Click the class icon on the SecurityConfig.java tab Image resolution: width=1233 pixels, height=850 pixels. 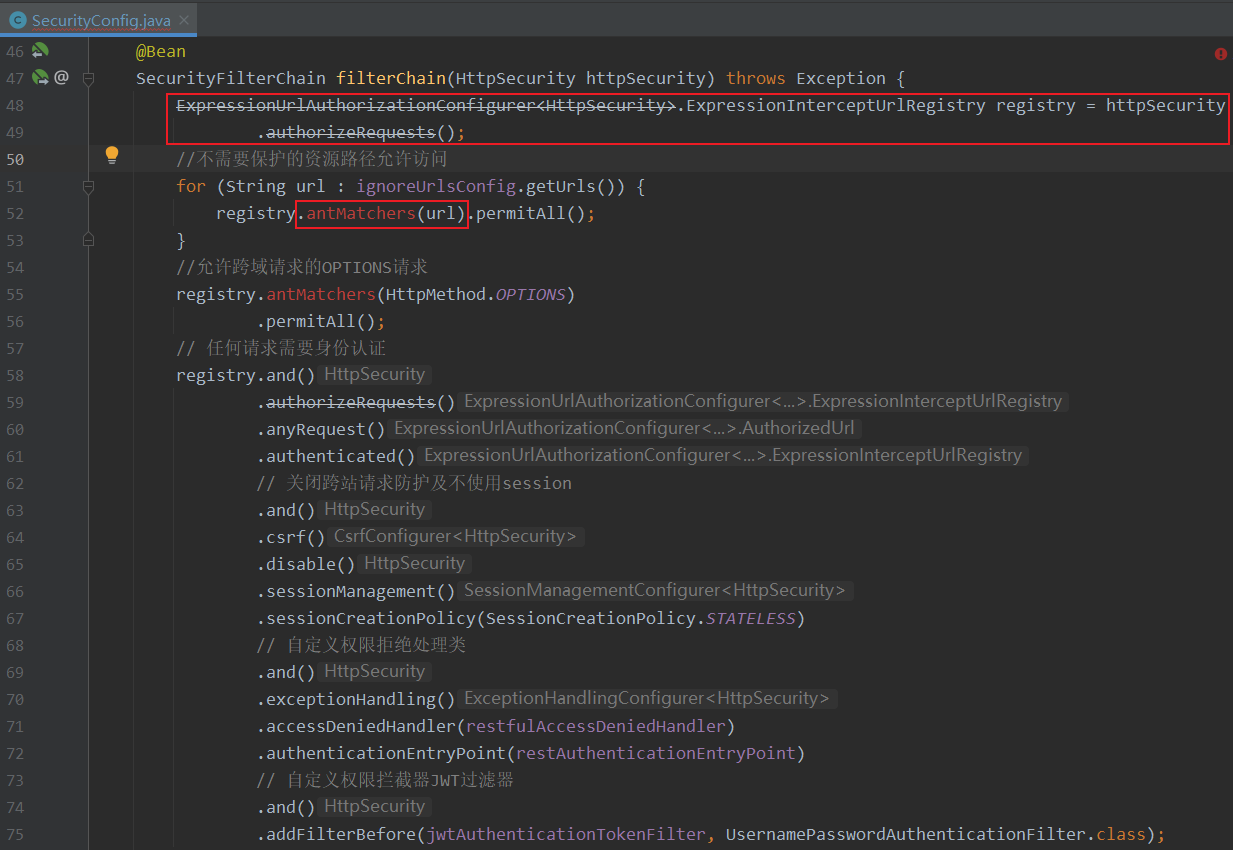pos(17,20)
